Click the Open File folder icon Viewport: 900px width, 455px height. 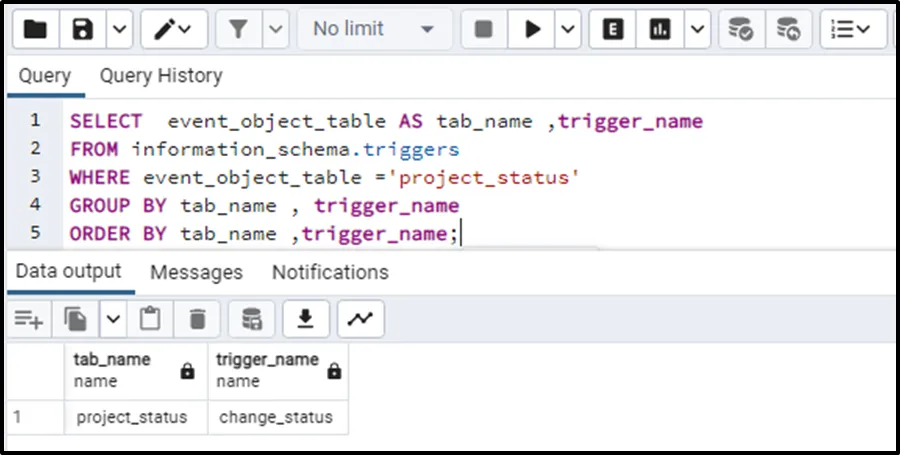click(35, 30)
